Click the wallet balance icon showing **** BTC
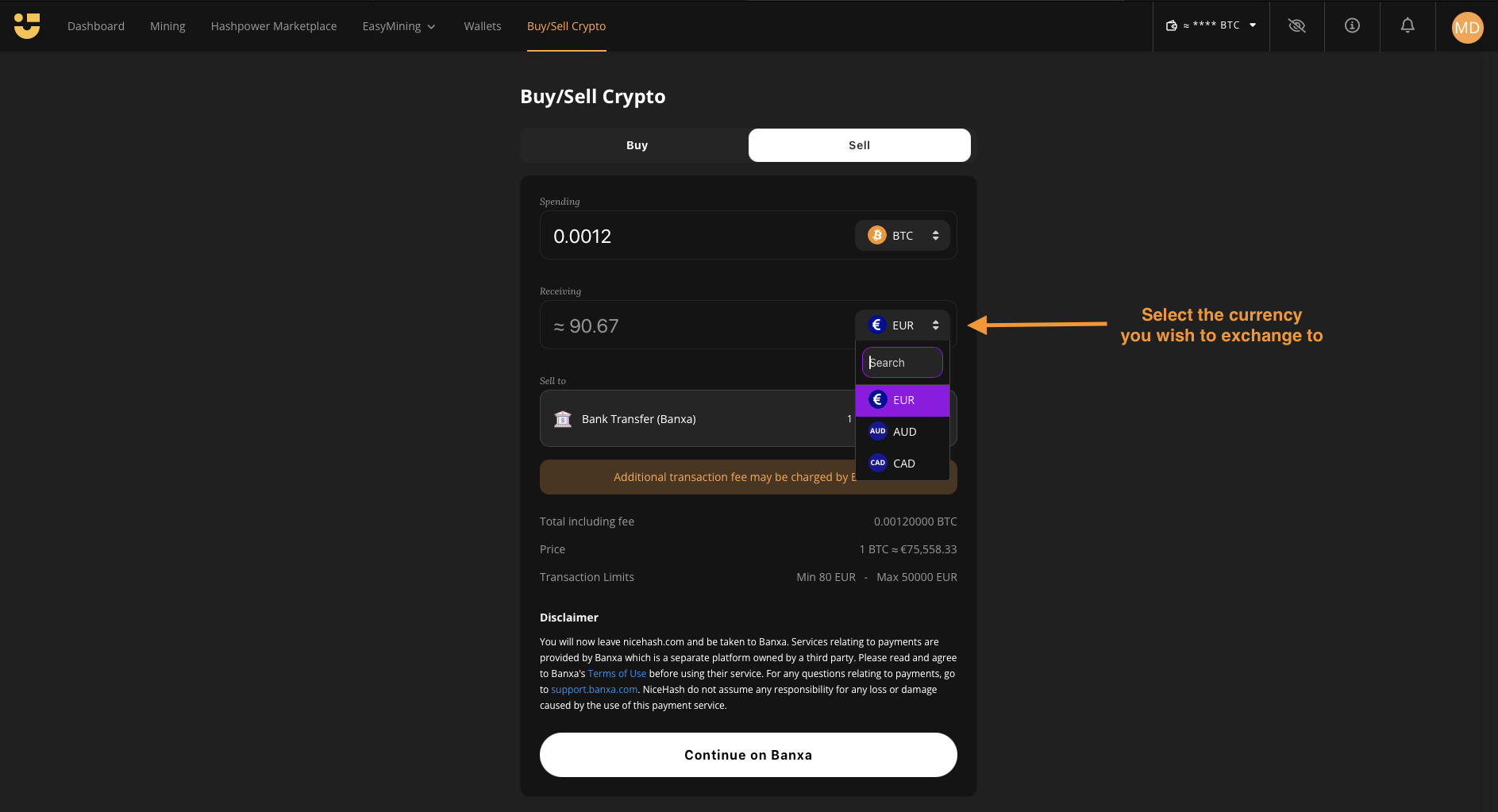This screenshot has height=812, width=1498. (x=1171, y=25)
